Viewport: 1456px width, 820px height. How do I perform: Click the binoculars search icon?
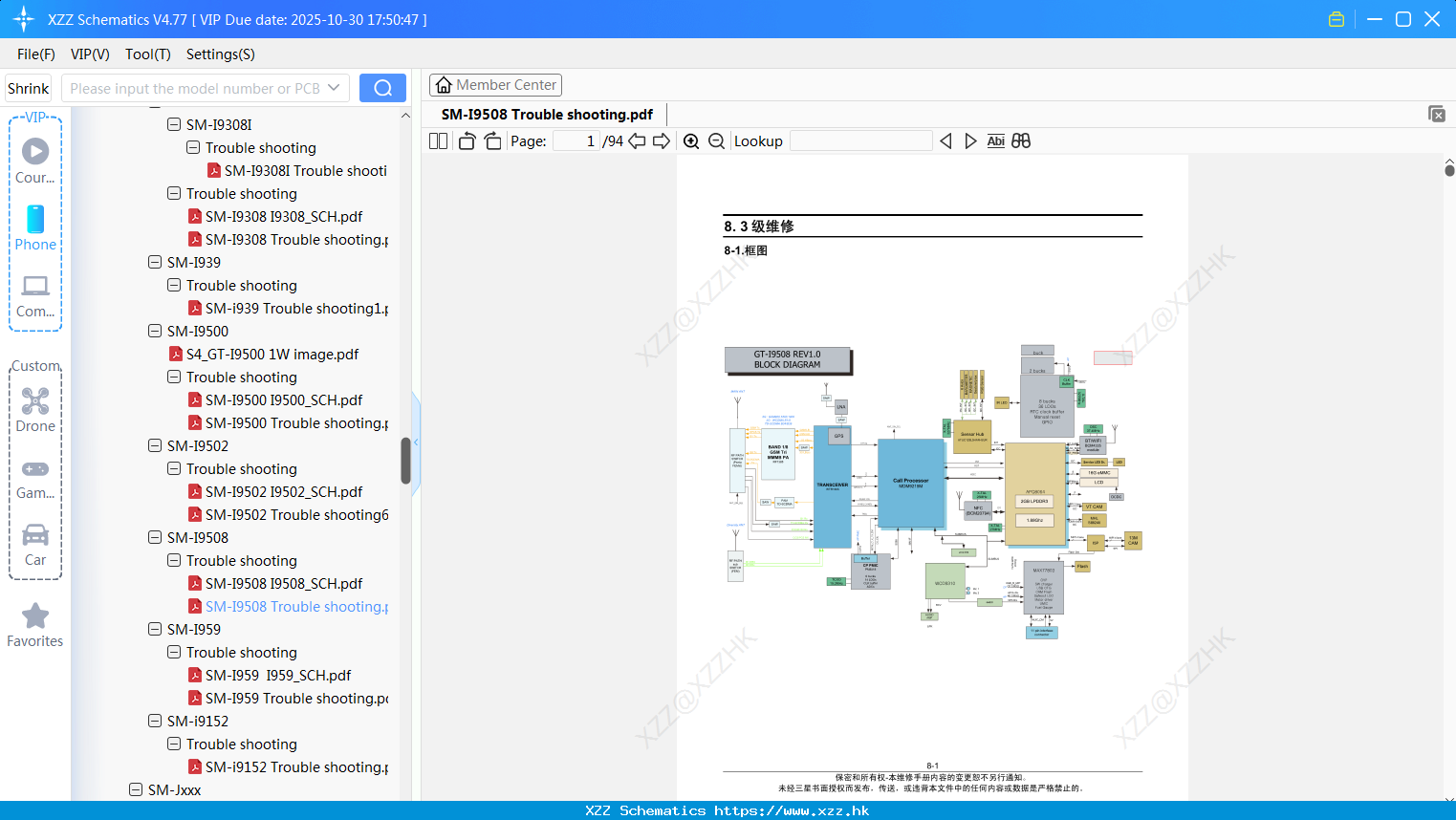click(1021, 141)
